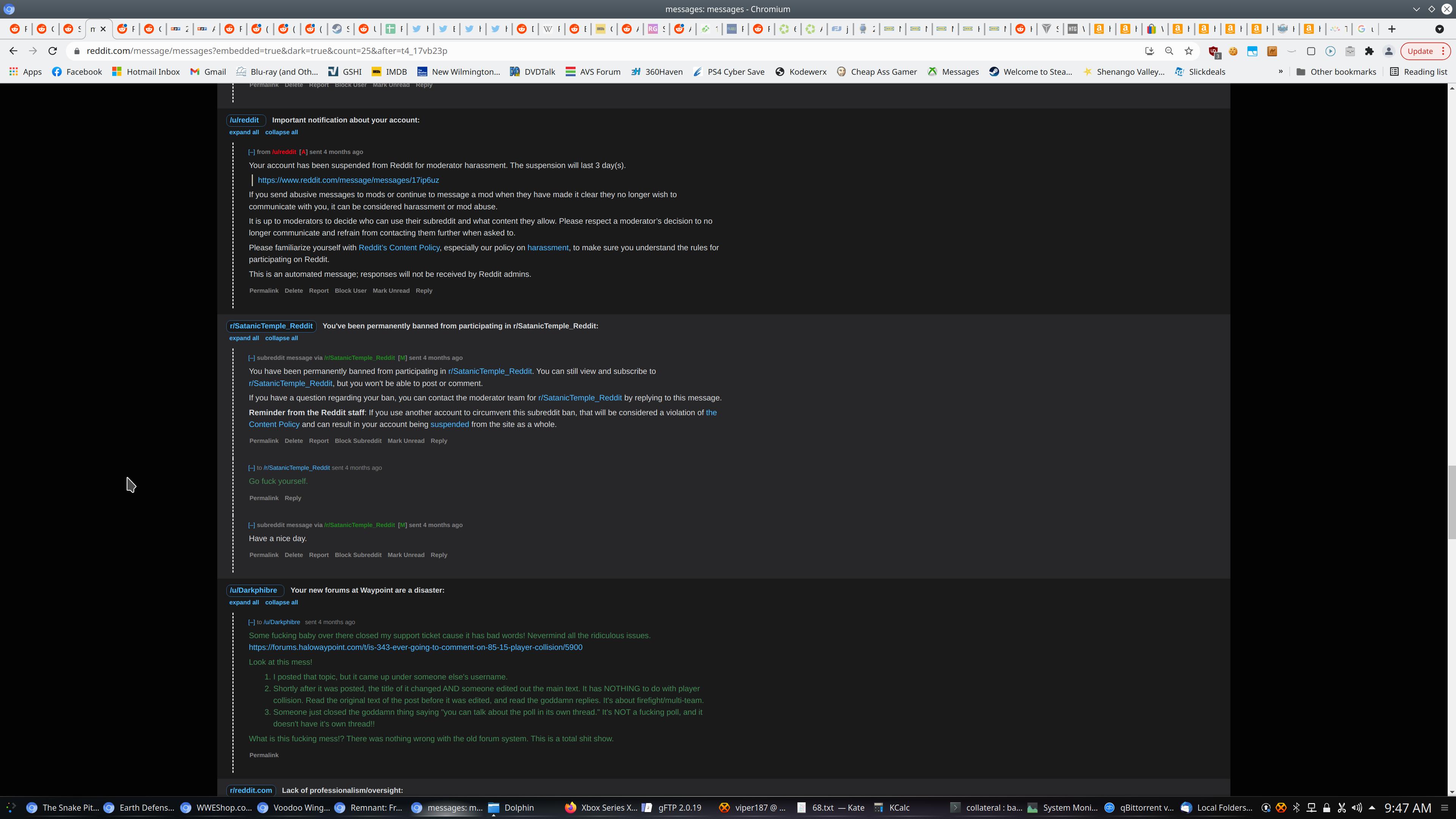Collapse the 'Go fuck yourself.' sent message
1456x819 pixels.
(x=251, y=468)
